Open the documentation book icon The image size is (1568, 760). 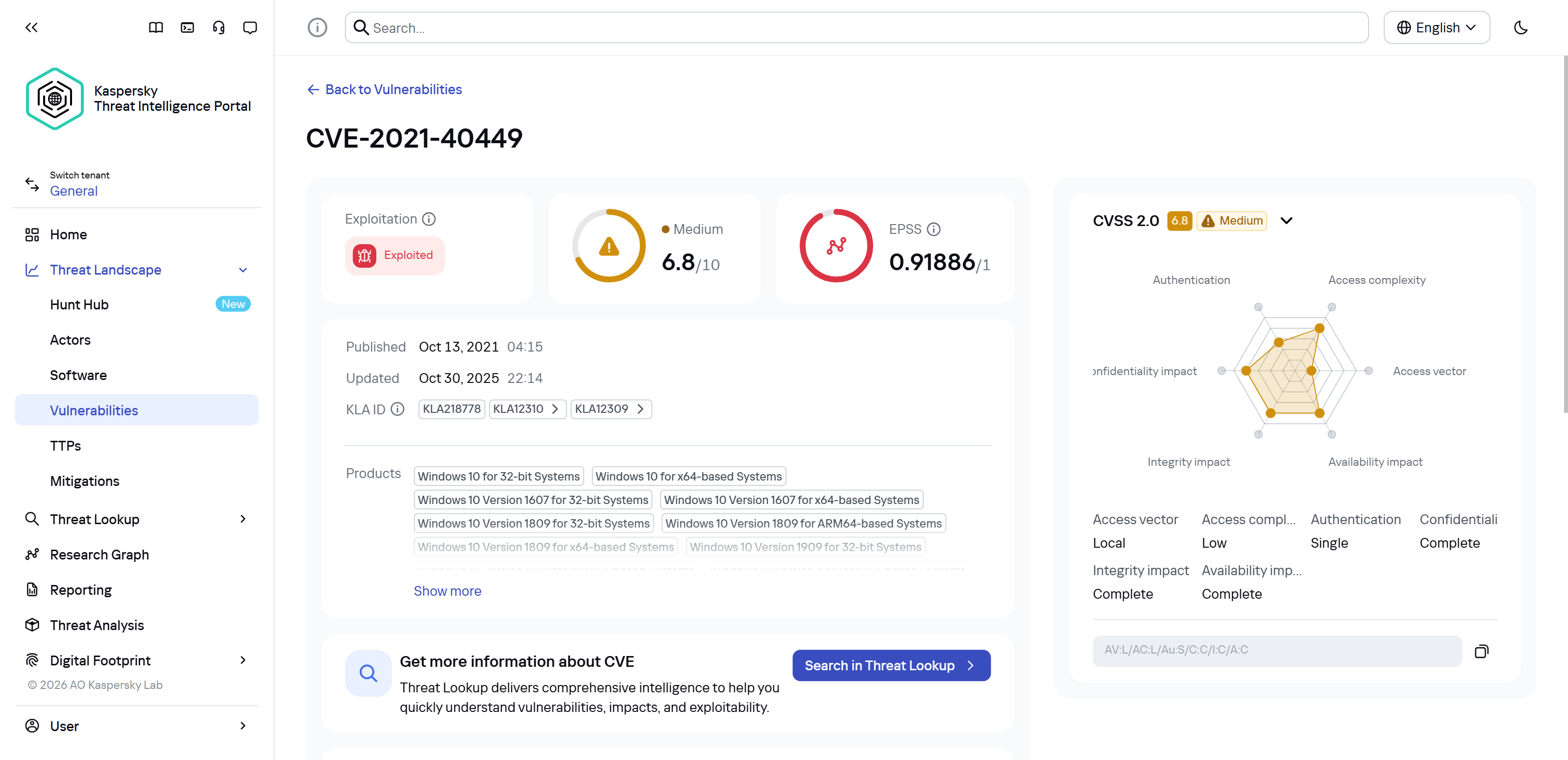pos(156,27)
